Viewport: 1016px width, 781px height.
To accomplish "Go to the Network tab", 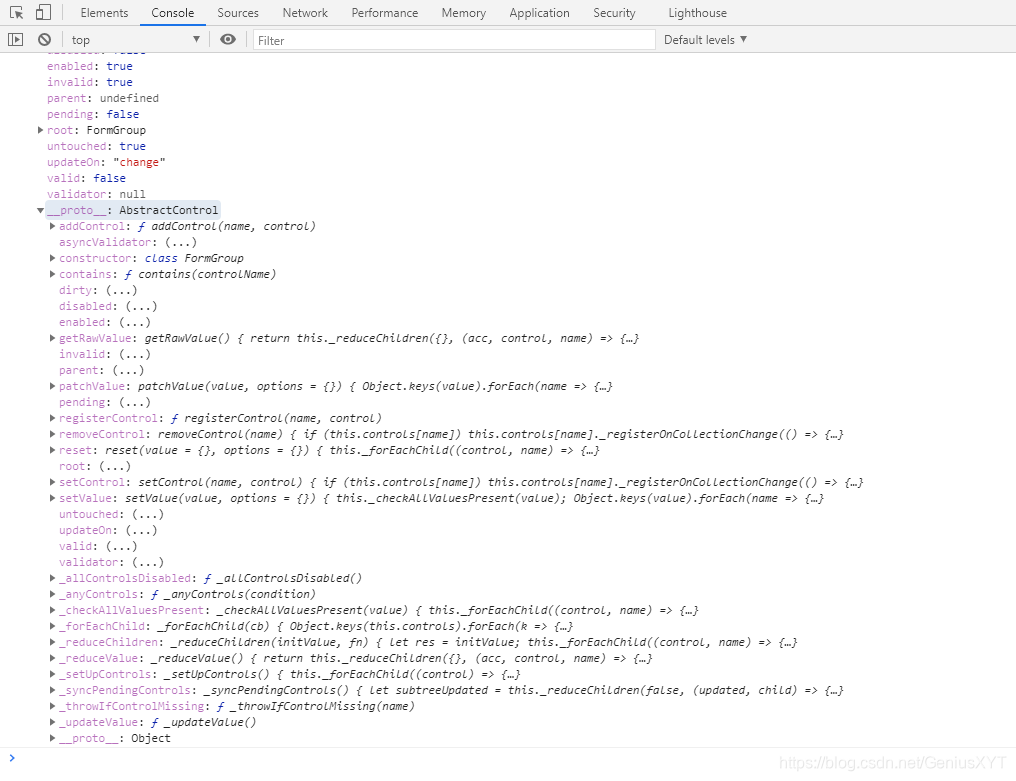I will click(x=305, y=13).
